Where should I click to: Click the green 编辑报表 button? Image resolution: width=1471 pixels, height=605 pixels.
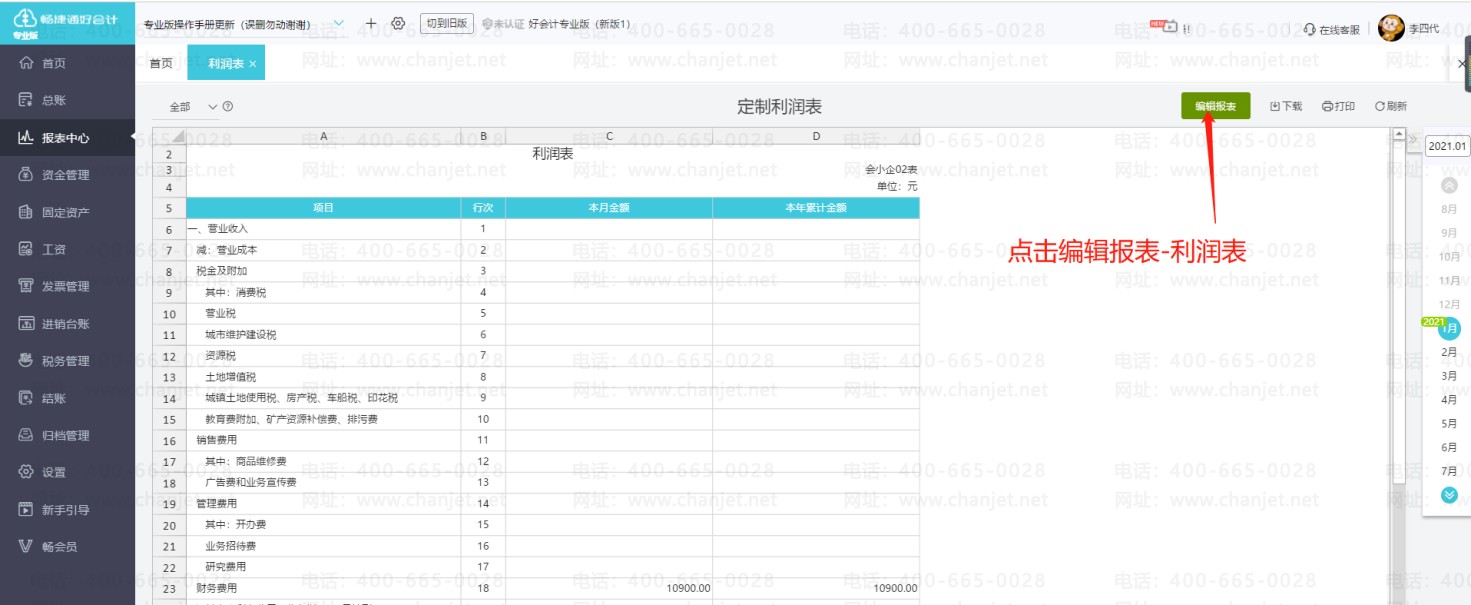coord(1215,106)
